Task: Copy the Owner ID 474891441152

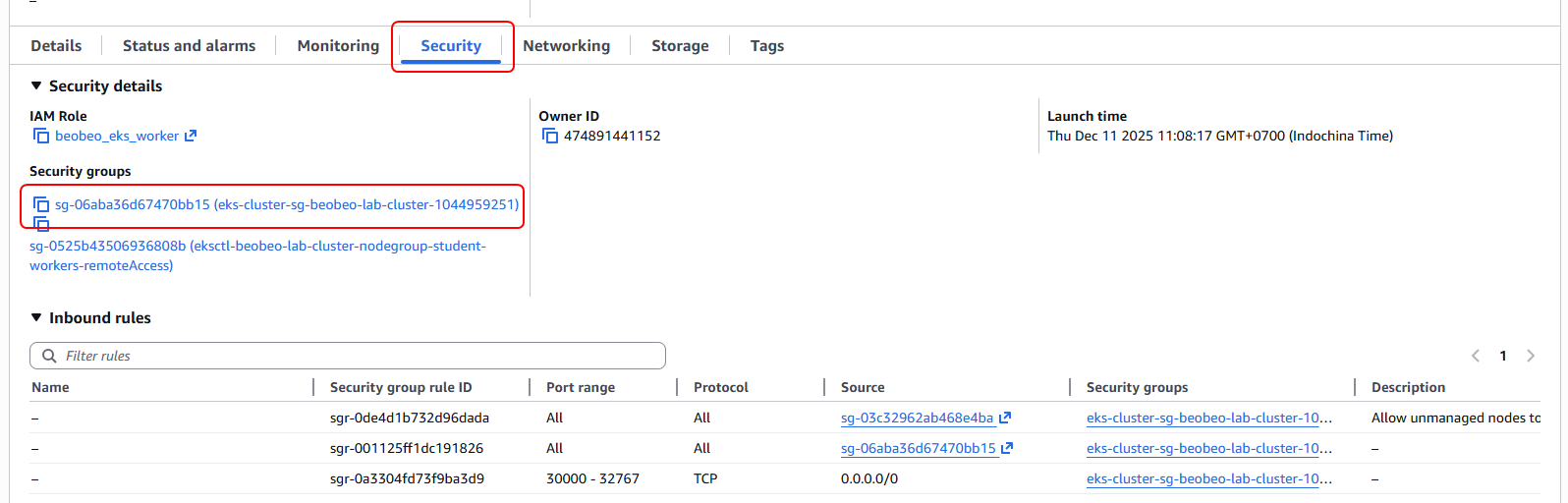Action: click(x=550, y=136)
